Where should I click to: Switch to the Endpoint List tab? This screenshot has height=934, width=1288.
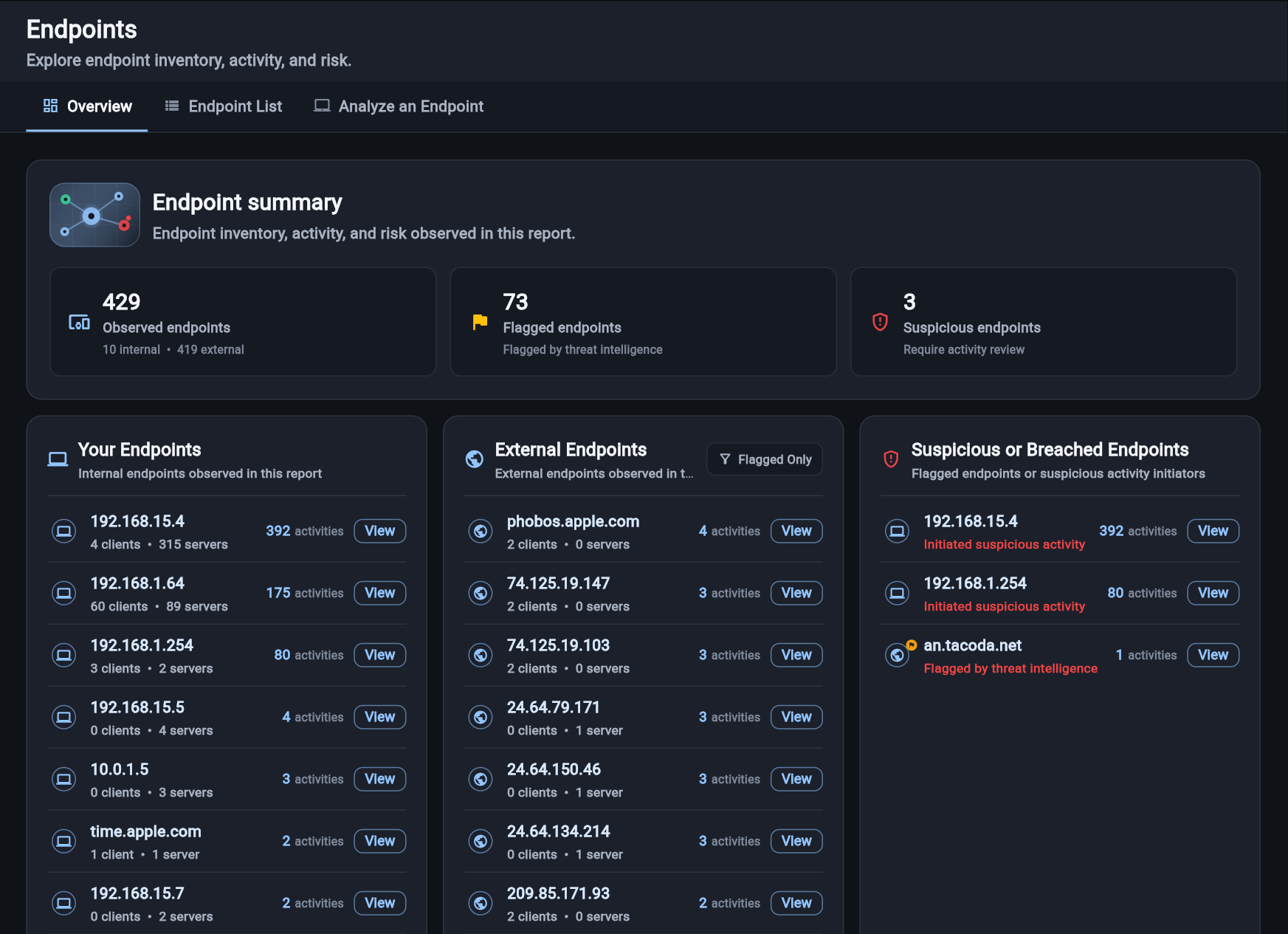tap(224, 106)
